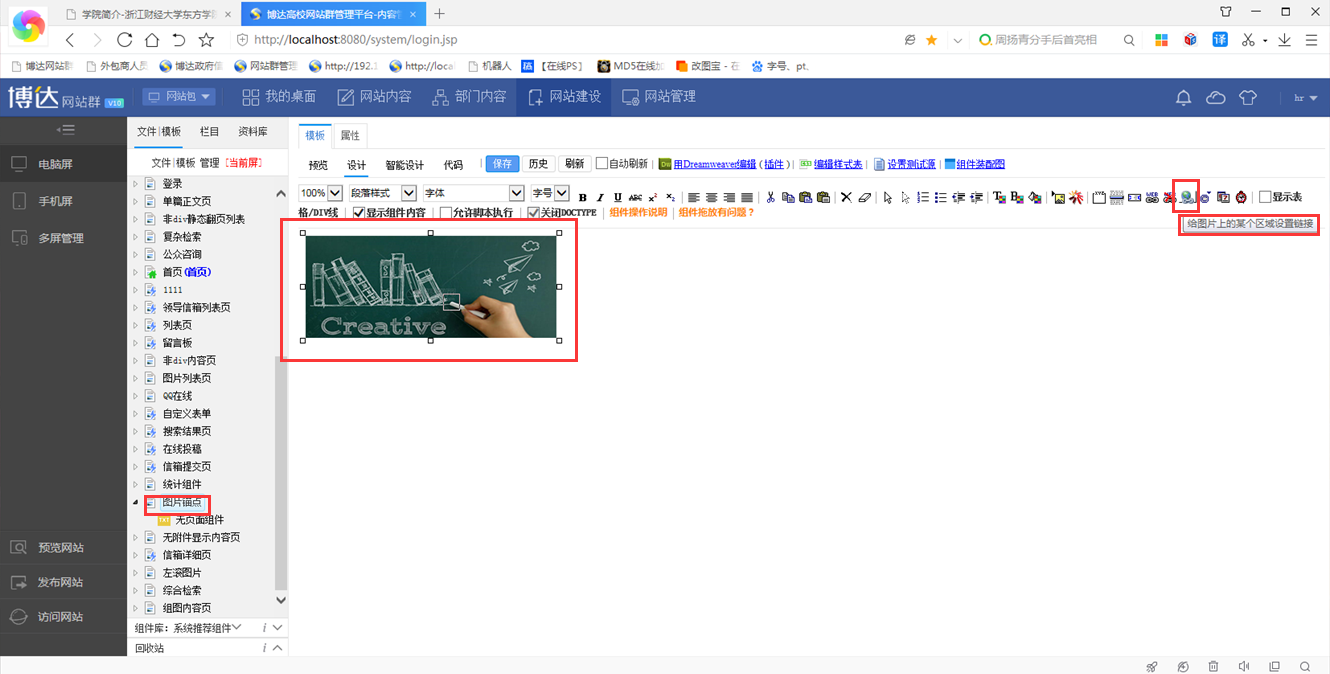Click the cloud icon in top bar
The image size is (1330, 674).
coord(1216,97)
